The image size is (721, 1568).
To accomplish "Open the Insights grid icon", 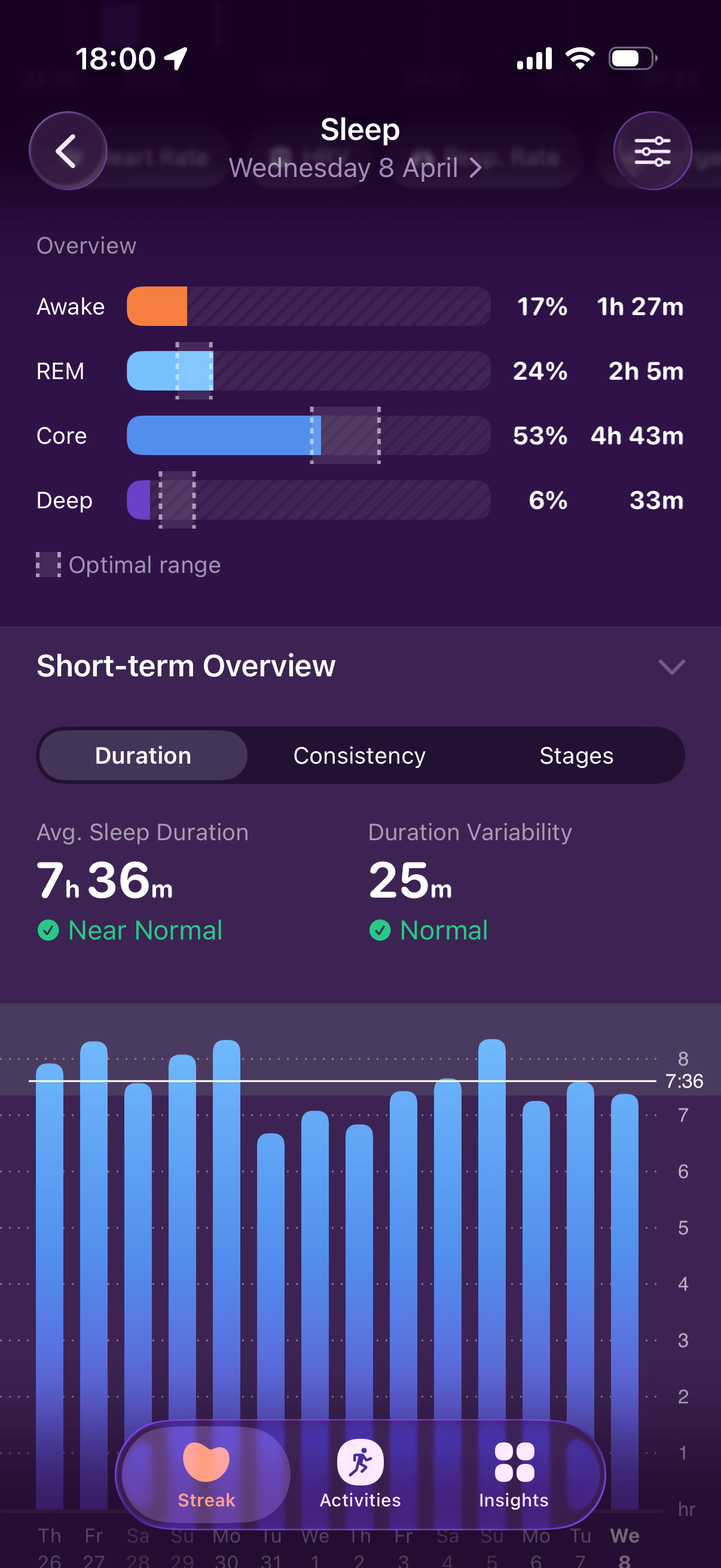I will [x=514, y=1462].
